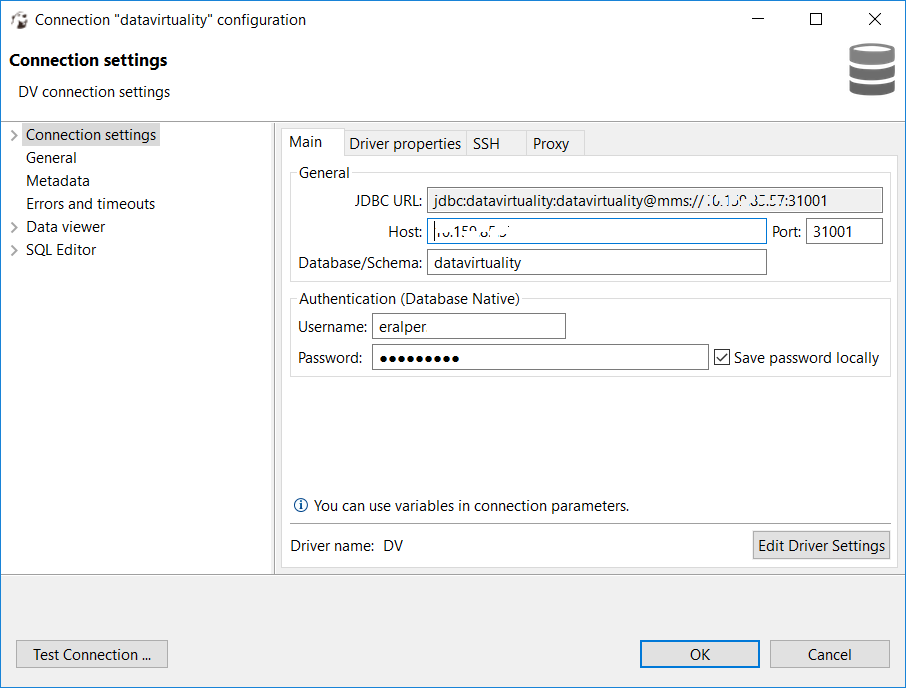The height and width of the screenshot is (688, 906).
Task: Click the database stack icon in header
Action: coord(871,69)
